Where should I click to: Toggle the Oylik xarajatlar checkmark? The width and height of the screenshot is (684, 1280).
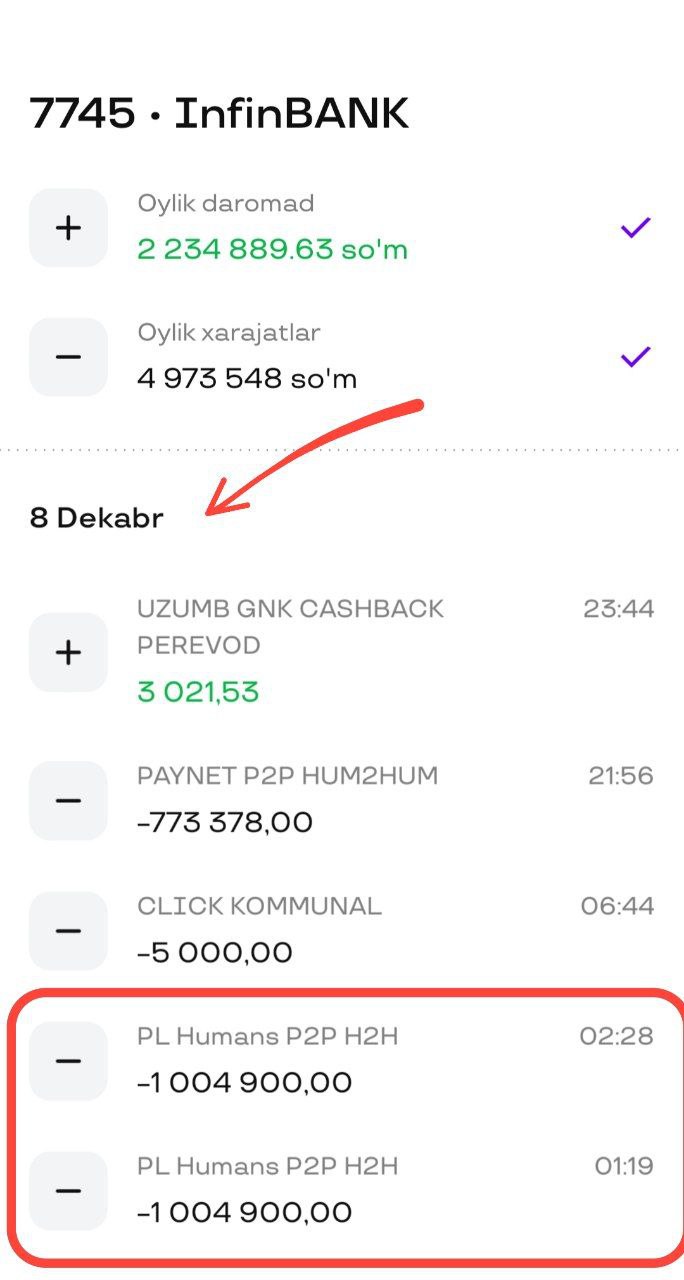click(x=635, y=357)
